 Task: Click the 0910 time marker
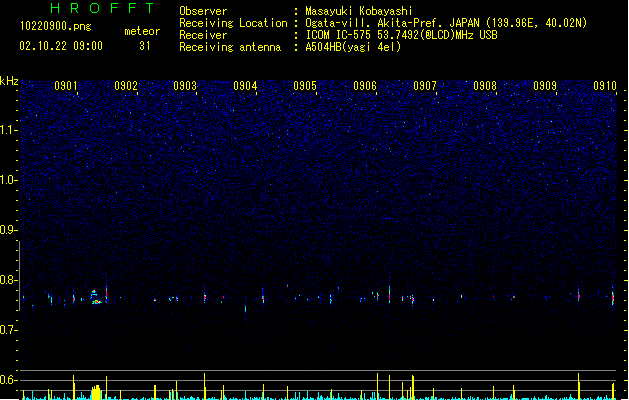coord(605,86)
